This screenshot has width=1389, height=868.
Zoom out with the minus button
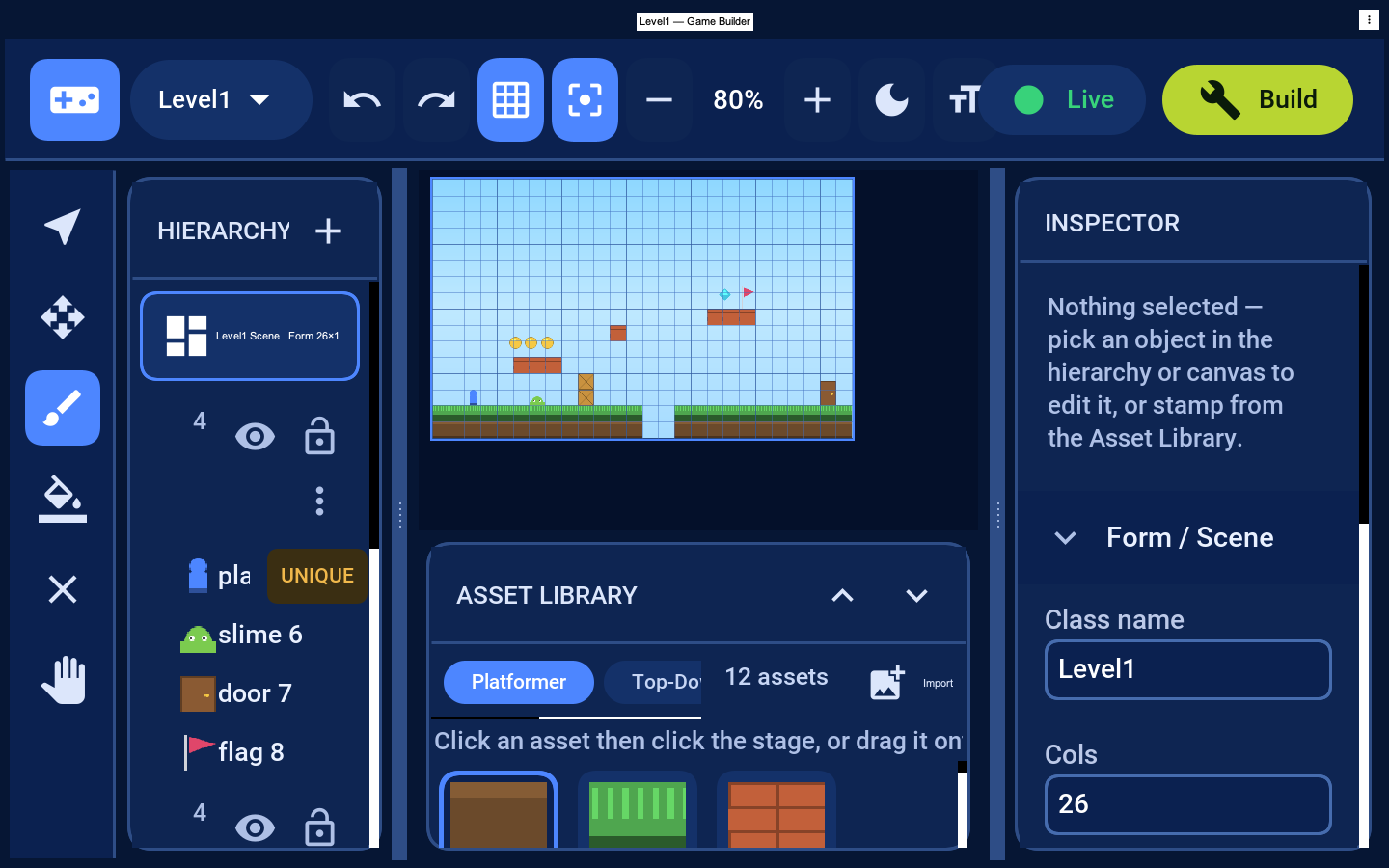tap(659, 99)
